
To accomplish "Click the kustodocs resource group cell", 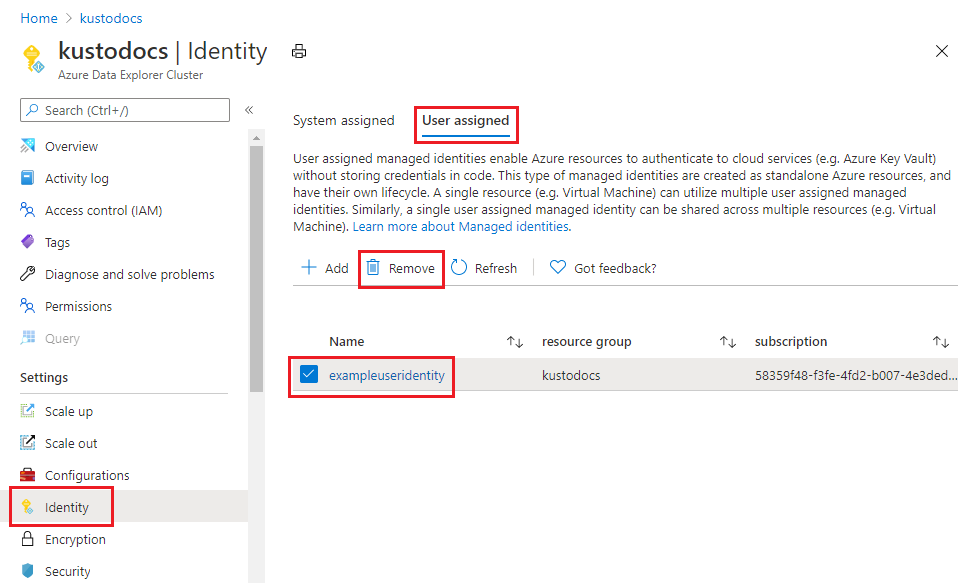I will [x=571, y=375].
